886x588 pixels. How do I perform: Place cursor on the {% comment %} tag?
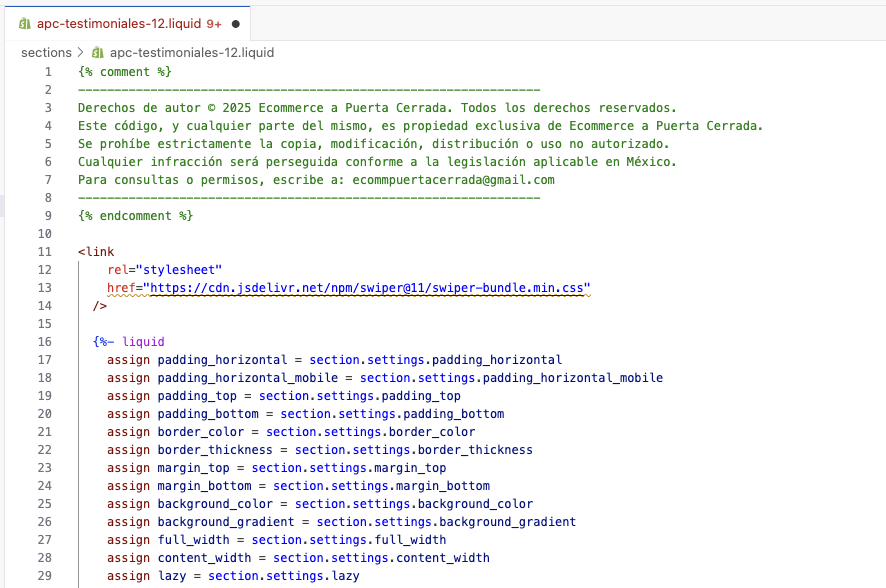pyautogui.click(x=124, y=72)
